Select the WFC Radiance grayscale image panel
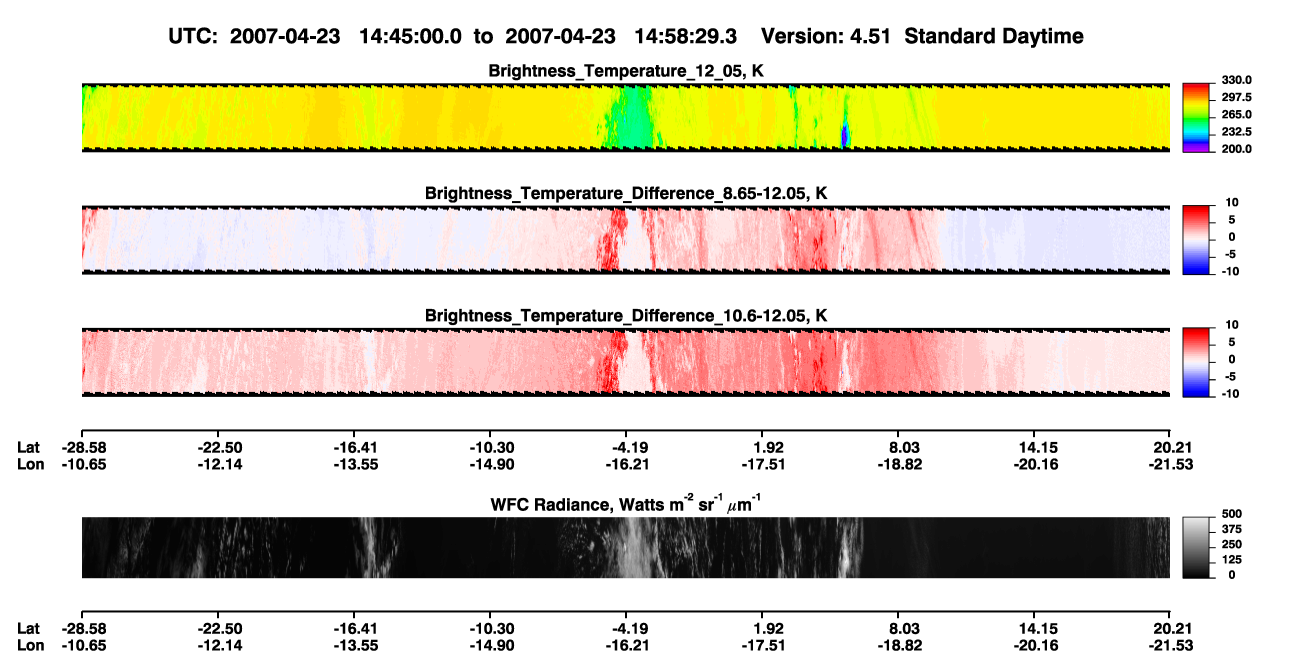Viewport: 1300px width, 667px height. 625,547
